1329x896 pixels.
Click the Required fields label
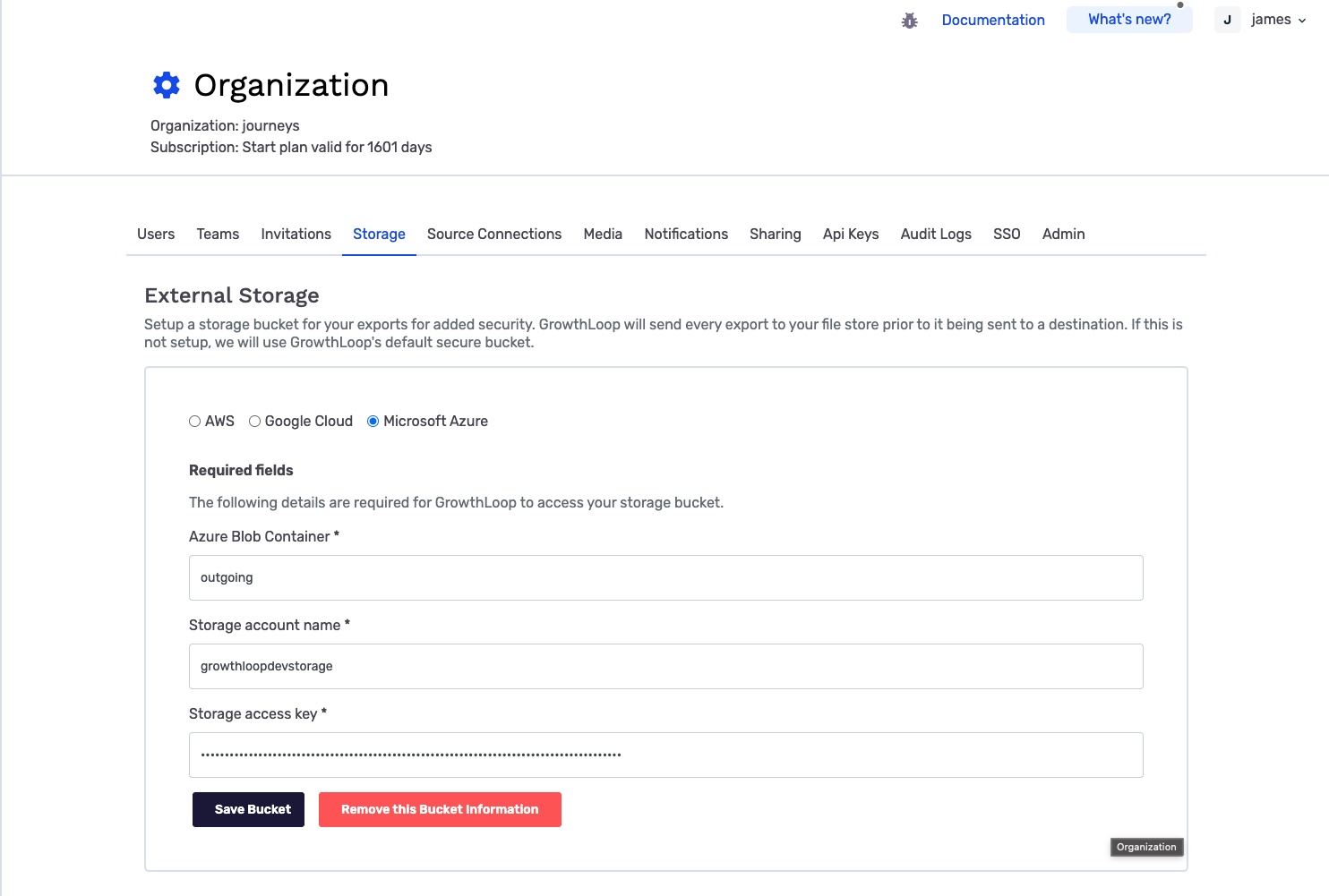pos(241,470)
